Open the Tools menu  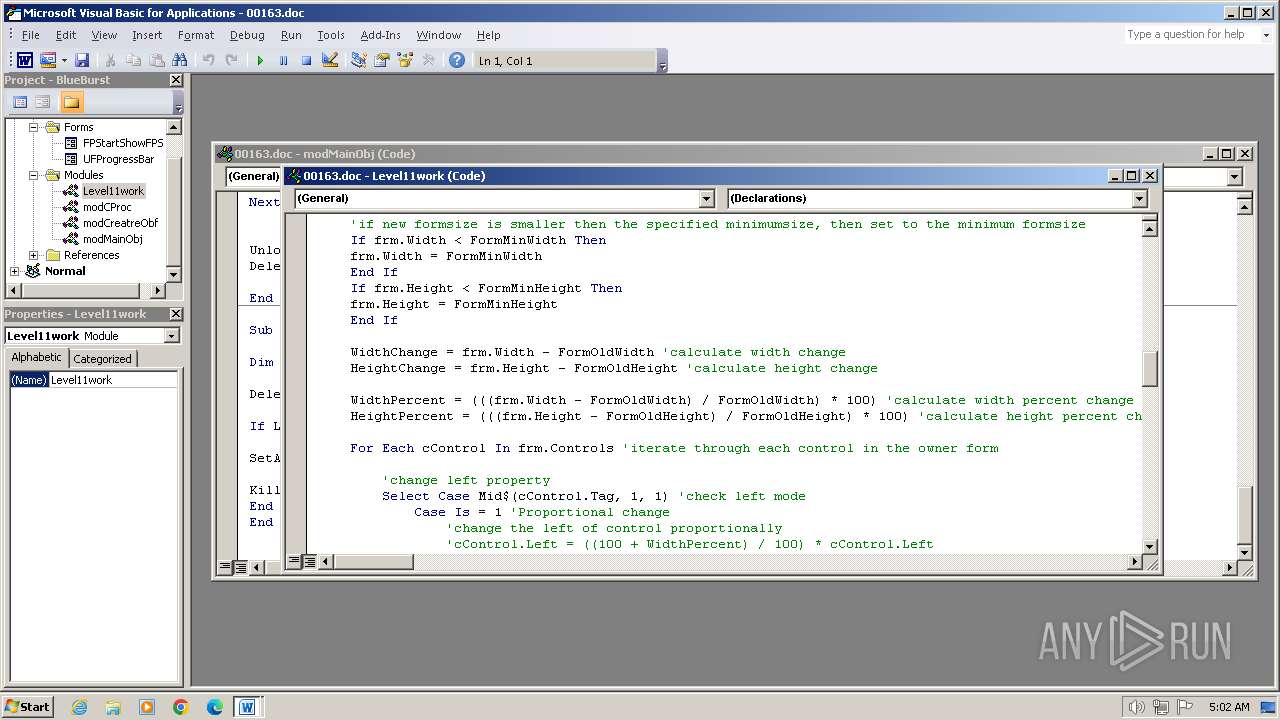(x=331, y=35)
